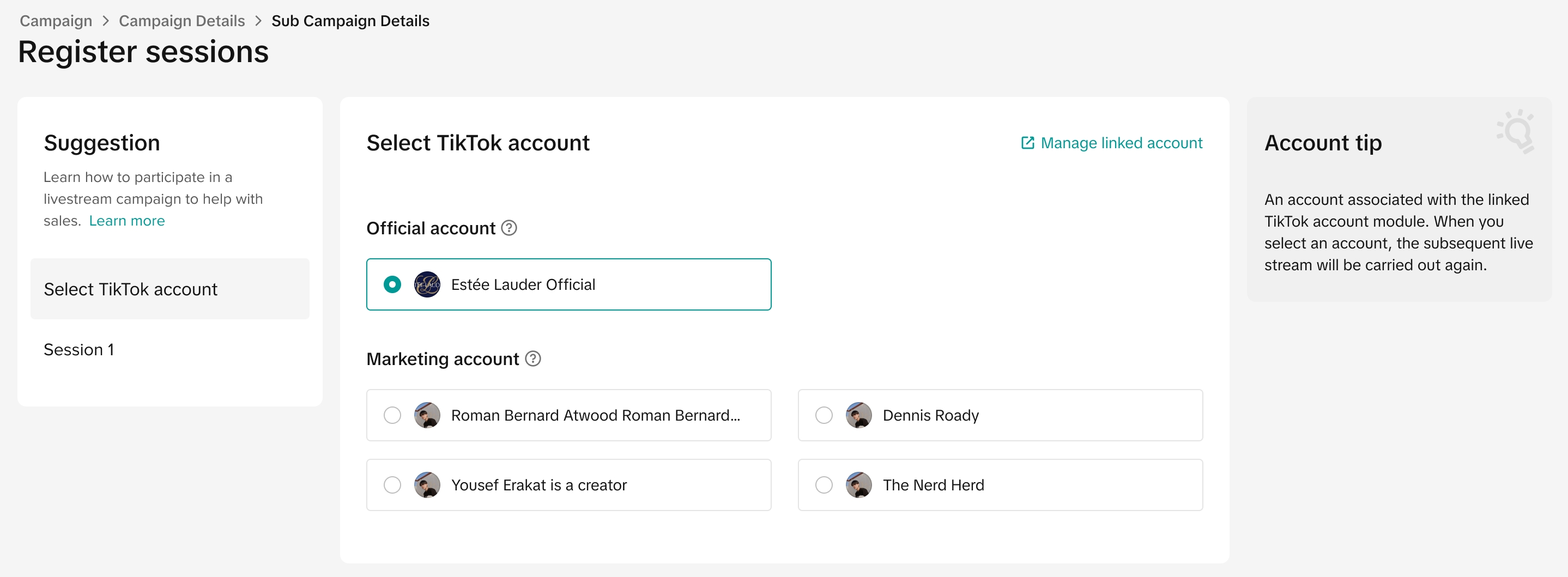Open Session 1 in the sidebar
The width and height of the screenshot is (1568, 577).
tap(78, 349)
